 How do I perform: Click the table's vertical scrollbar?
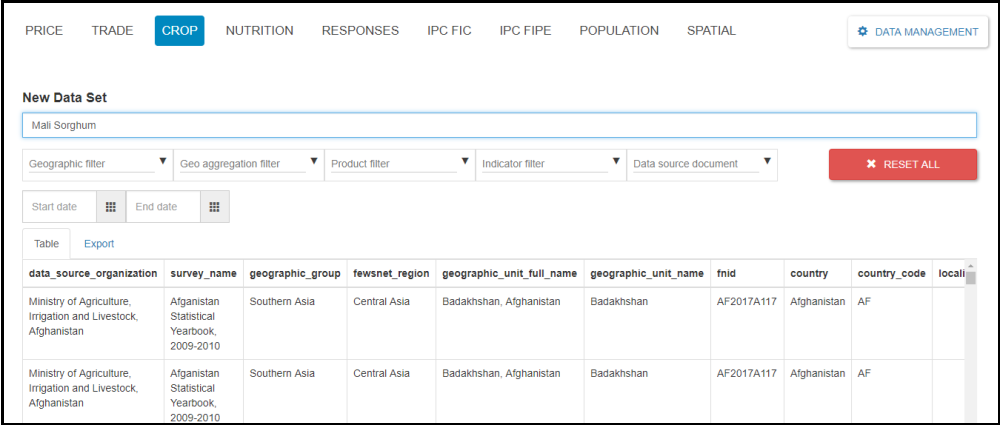pyautogui.click(x=969, y=340)
